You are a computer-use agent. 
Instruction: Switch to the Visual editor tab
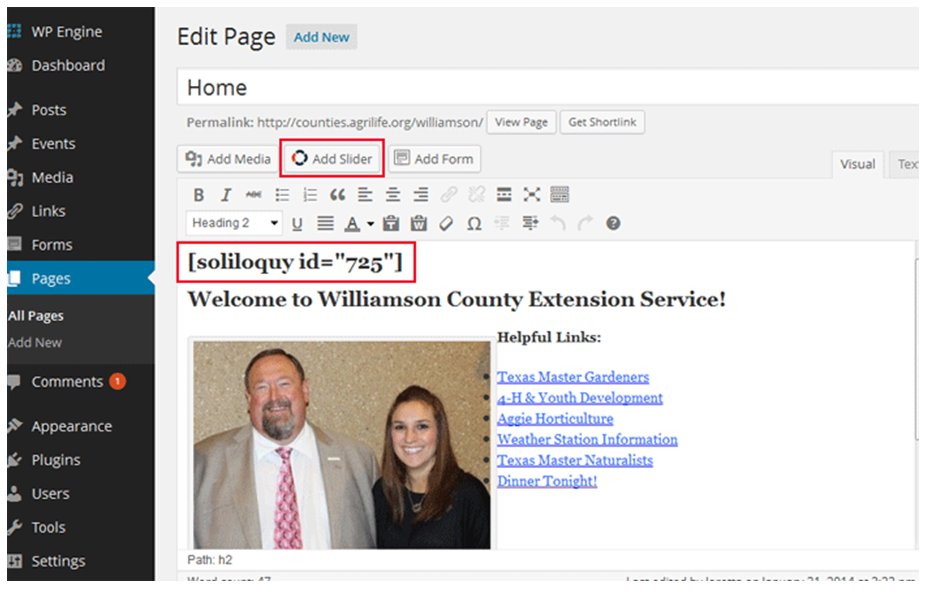coord(858,164)
